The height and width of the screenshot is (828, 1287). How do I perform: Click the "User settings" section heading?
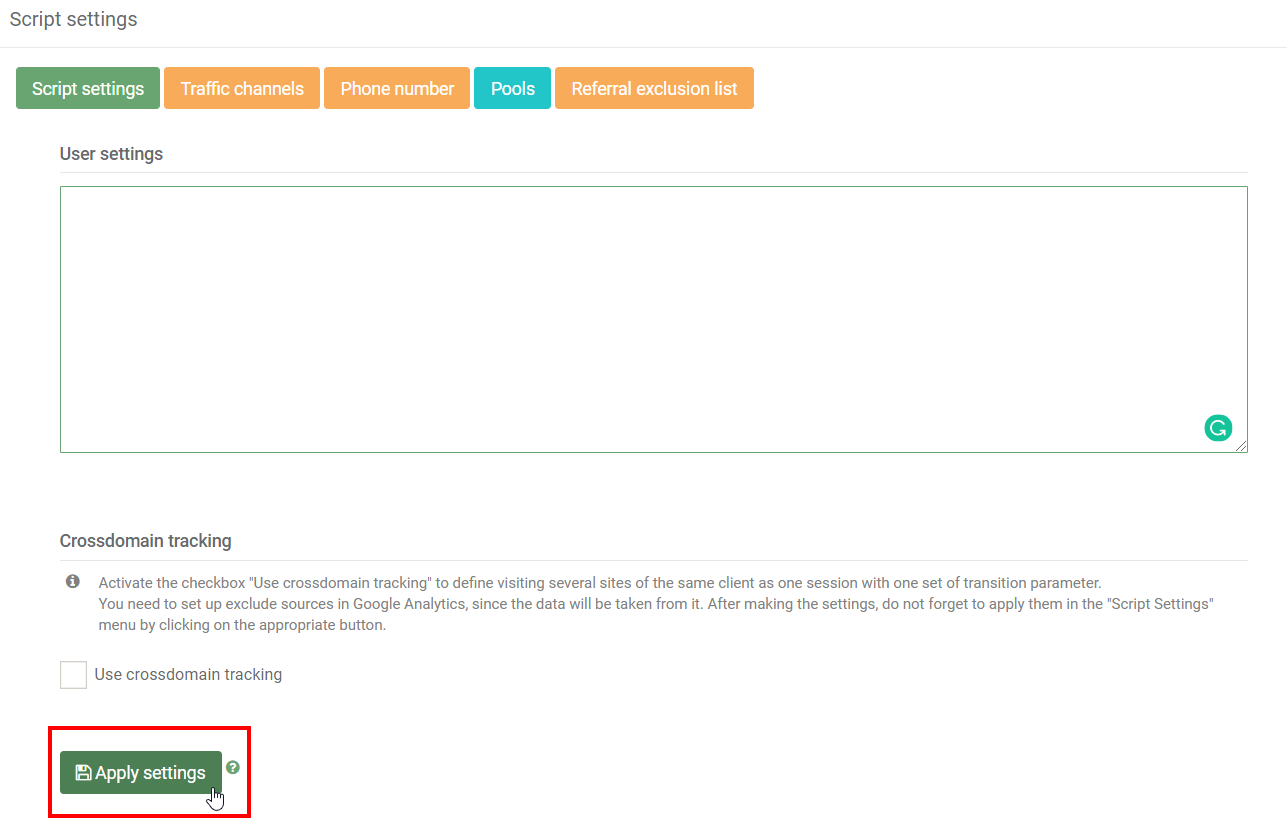pos(111,154)
